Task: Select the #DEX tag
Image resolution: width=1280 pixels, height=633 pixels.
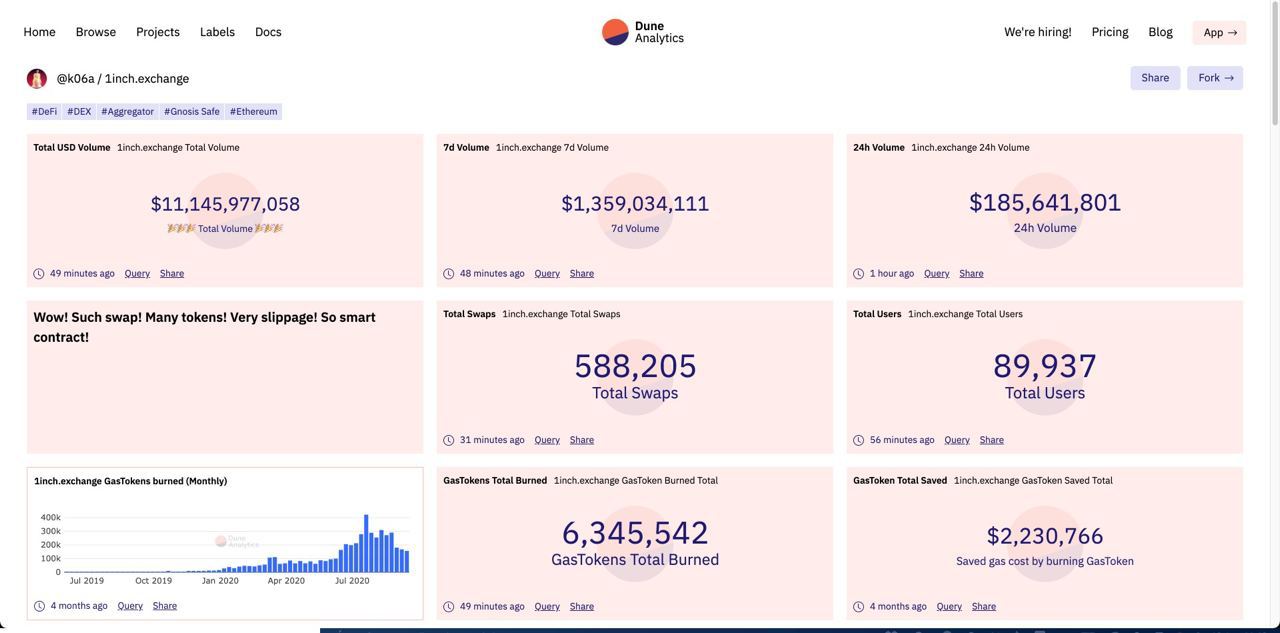Action: pos(79,112)
